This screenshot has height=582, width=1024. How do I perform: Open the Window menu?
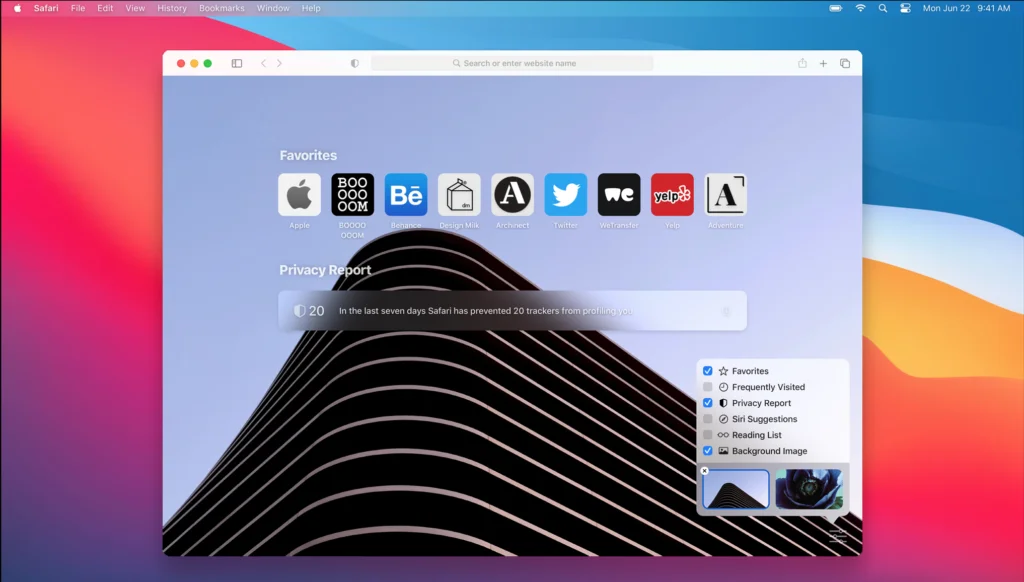tap(273, 8)
